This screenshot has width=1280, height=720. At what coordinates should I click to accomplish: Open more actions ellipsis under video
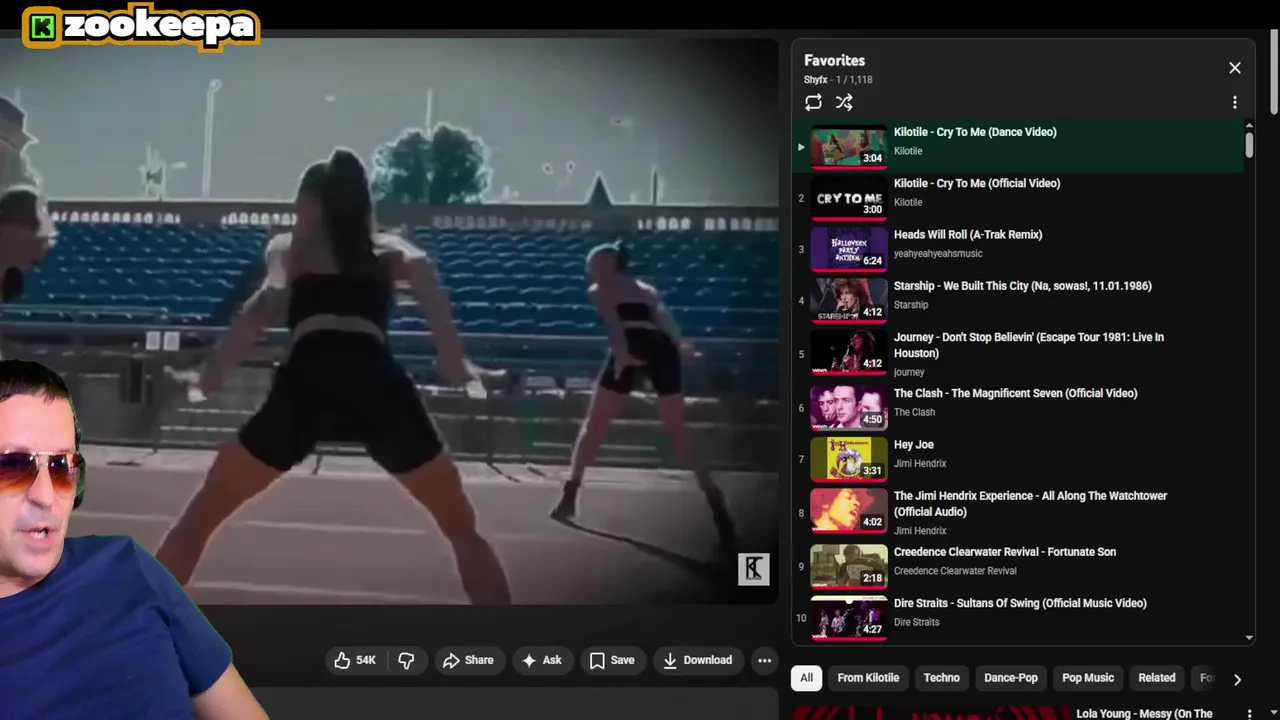coord(764,660)
